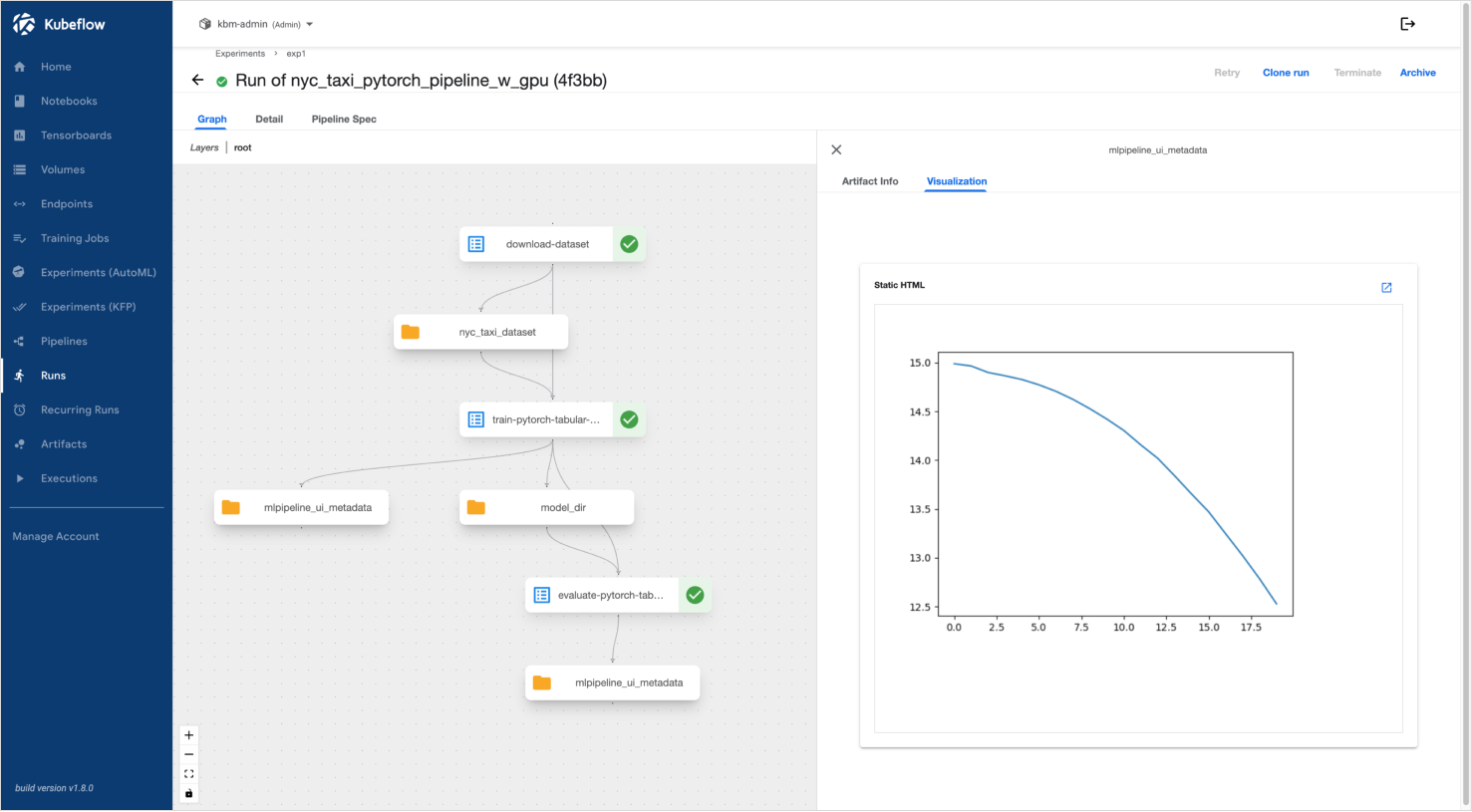Image resolution: width=1472 pixels, height=812 pixels.
Task: Click the Pipelines icon in sidebar
Action: pos(19,341)
